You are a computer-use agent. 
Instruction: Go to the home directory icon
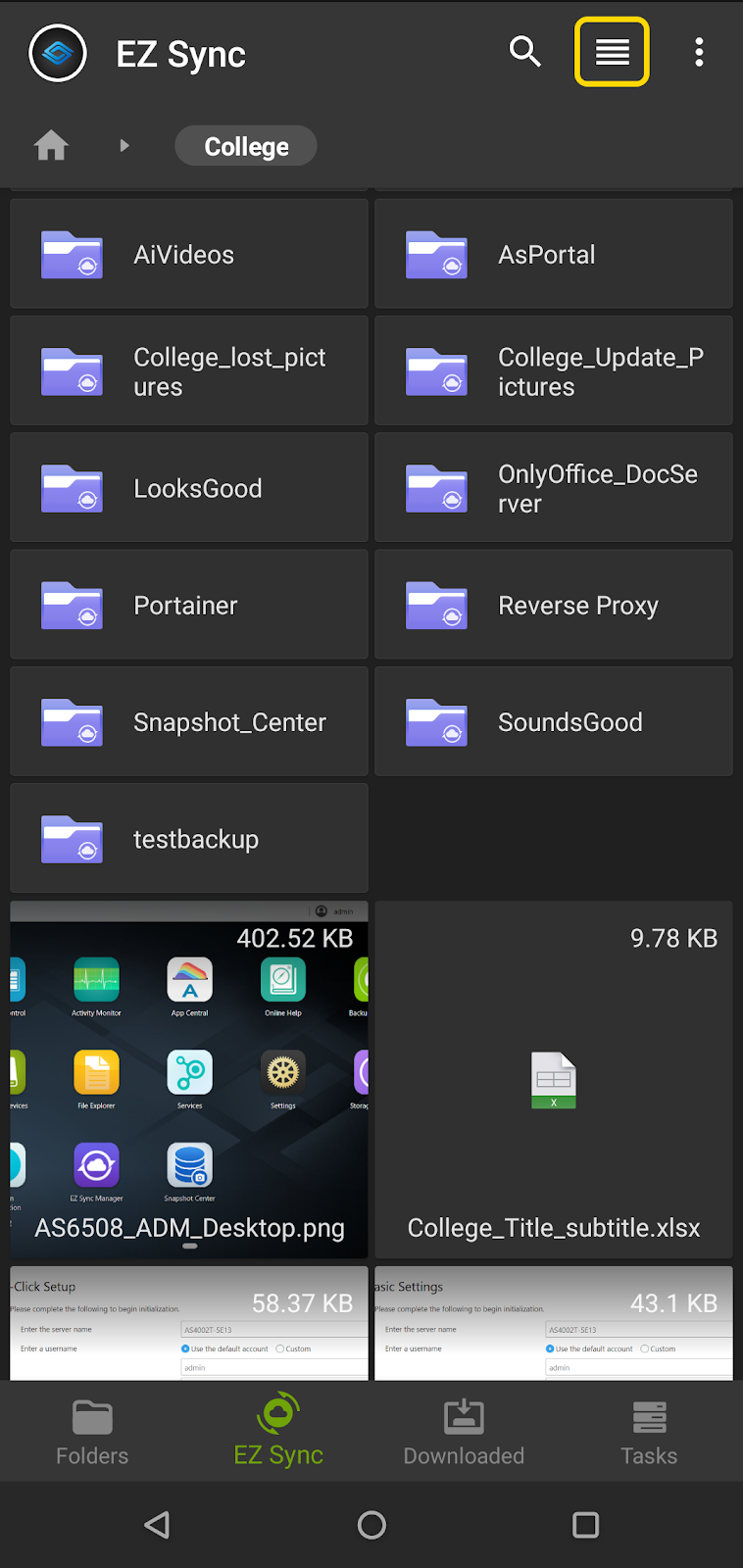pyautogui.click(x=51, y=146)
